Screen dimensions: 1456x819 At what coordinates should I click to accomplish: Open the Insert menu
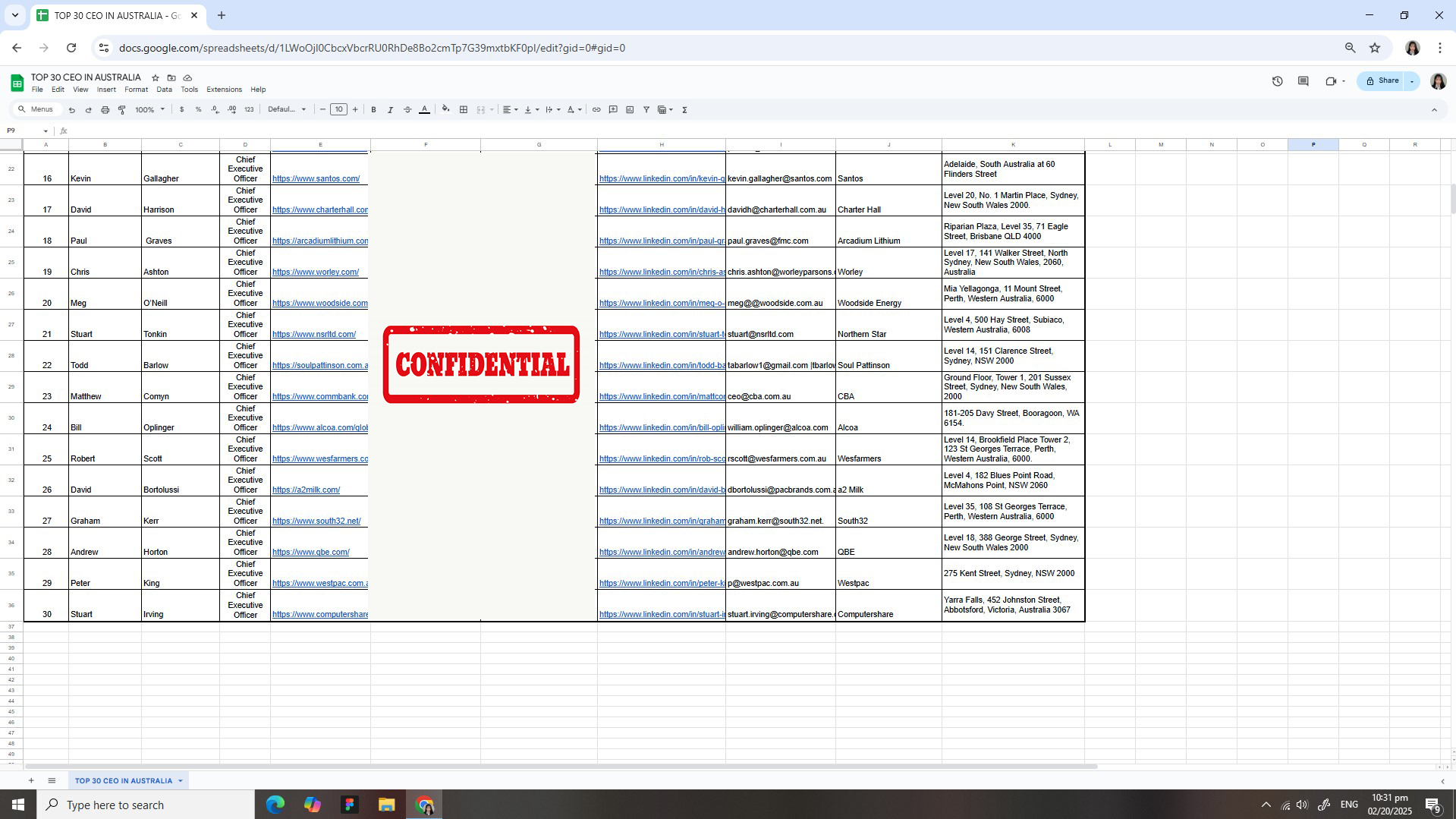tap(106, 90)
